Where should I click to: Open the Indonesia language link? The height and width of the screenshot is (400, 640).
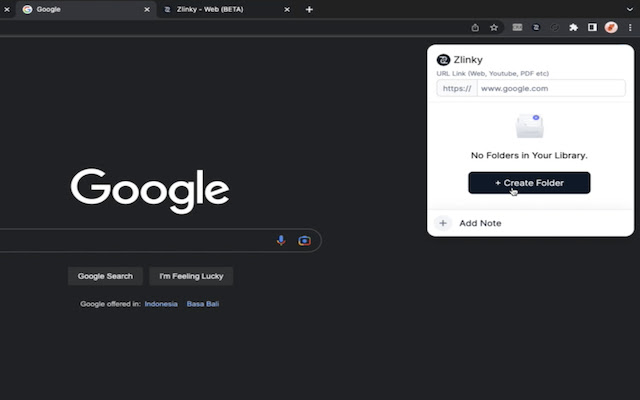coord(161,304)
